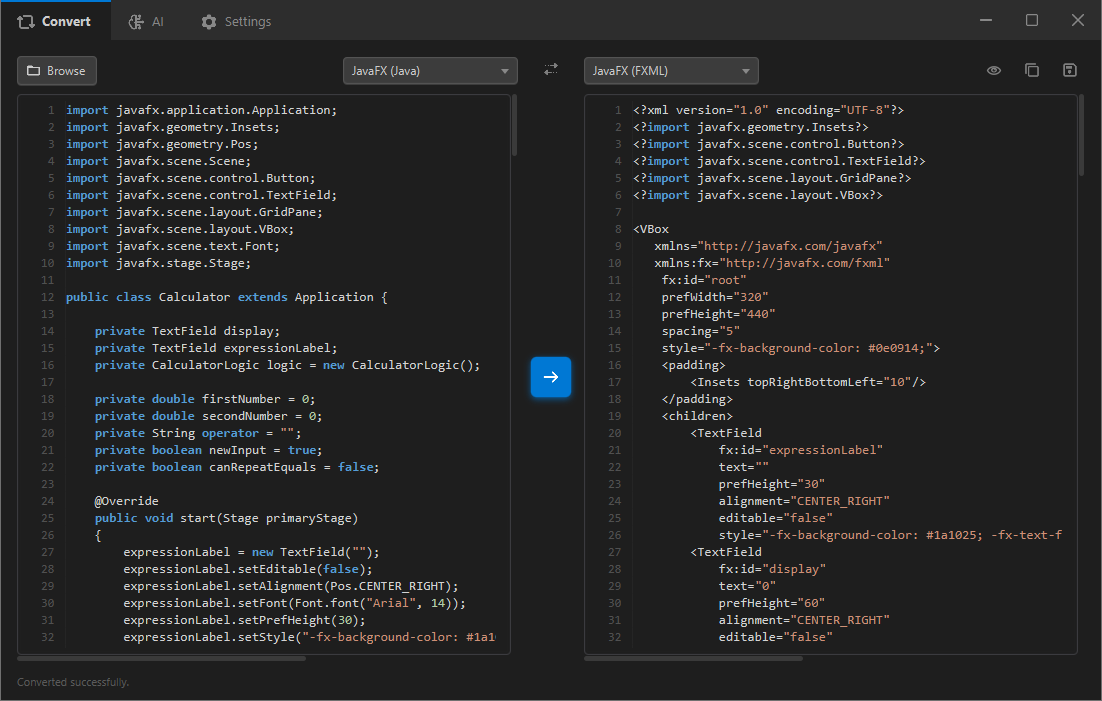
Task: Minimize the converter window
Action: coord(986,20)
